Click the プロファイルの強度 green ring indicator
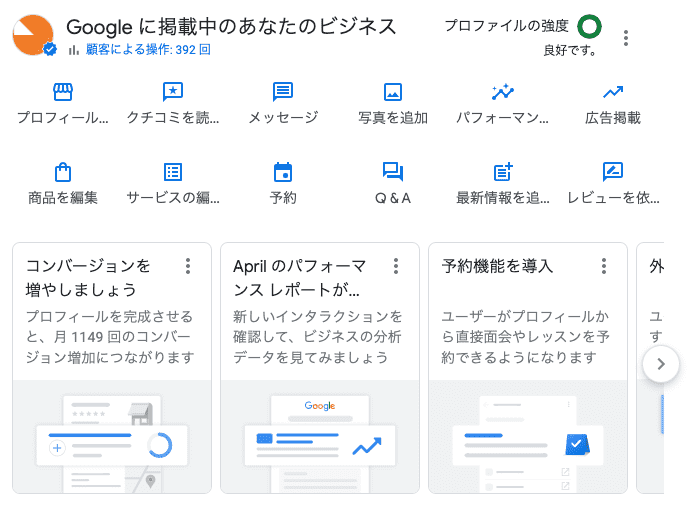The image size is (696, 505). click(590, 26)
